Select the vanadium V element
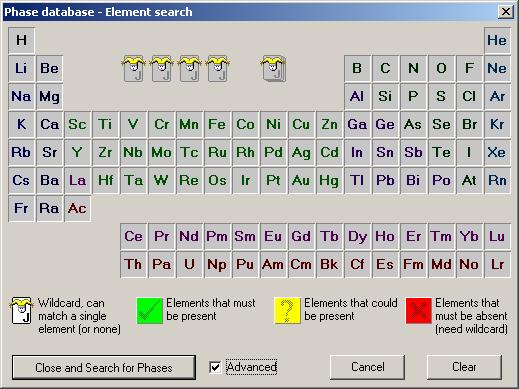The width and height of the screenshot is (519, 389). (133, 124)
